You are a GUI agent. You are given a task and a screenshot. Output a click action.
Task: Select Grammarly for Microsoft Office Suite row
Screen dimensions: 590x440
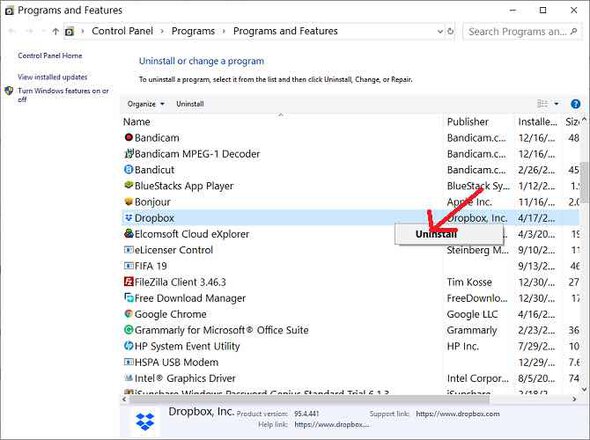[350, 330]
